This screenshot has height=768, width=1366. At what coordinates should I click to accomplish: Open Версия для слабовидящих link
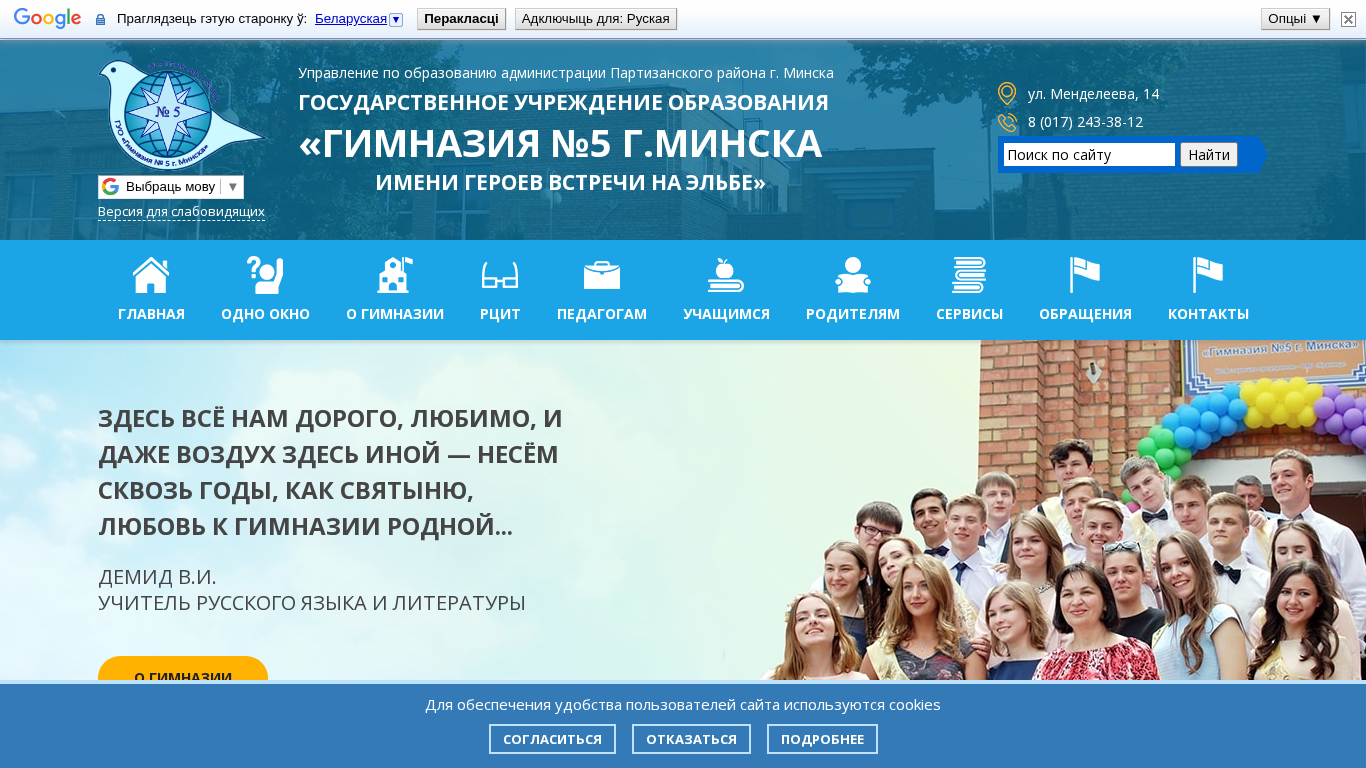tap(181, 212)
